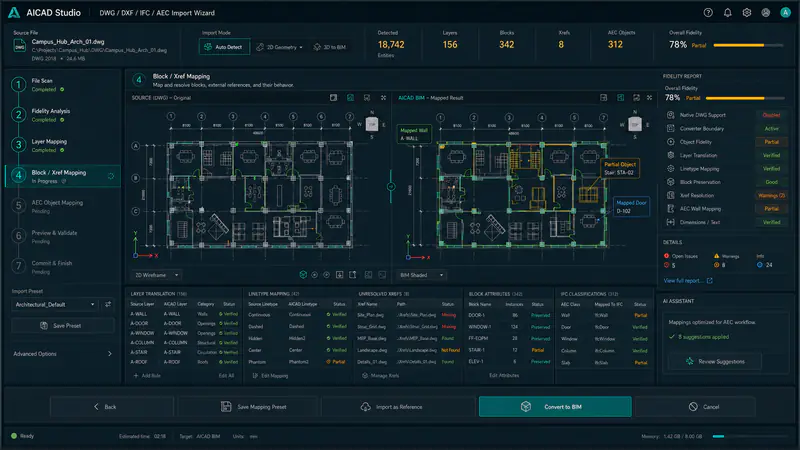Click the download icon in viewport toolbar

click(x=340, y=274)
